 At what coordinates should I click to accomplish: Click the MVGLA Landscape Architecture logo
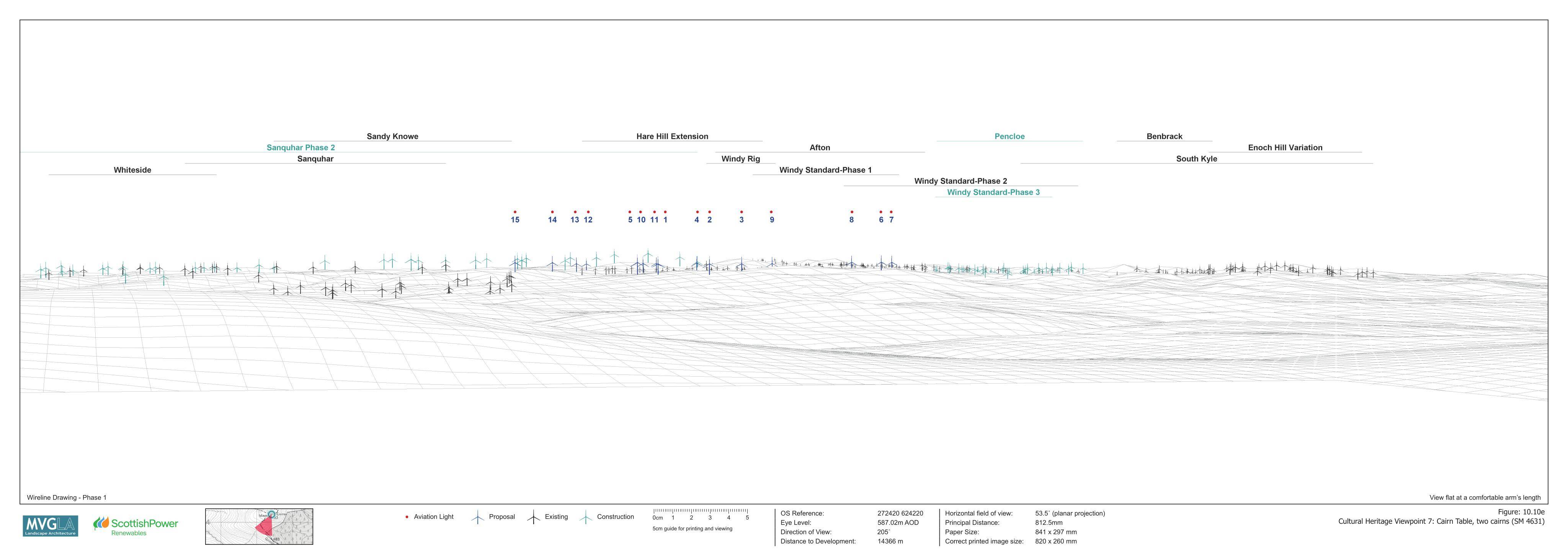[x=51, y=526]
